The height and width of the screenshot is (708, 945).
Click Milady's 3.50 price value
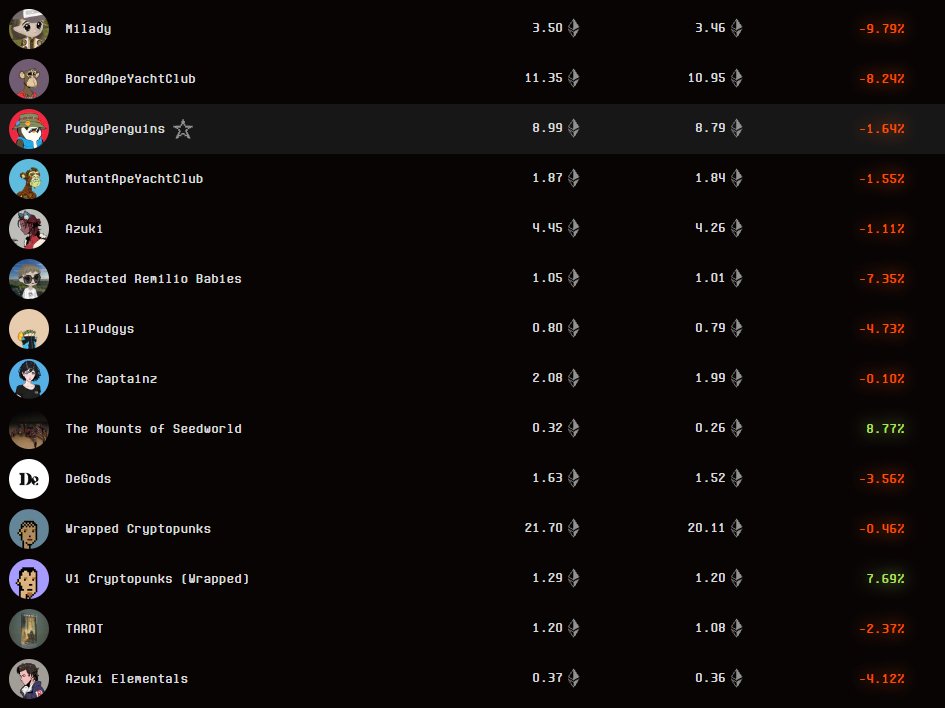pos(547,28)
